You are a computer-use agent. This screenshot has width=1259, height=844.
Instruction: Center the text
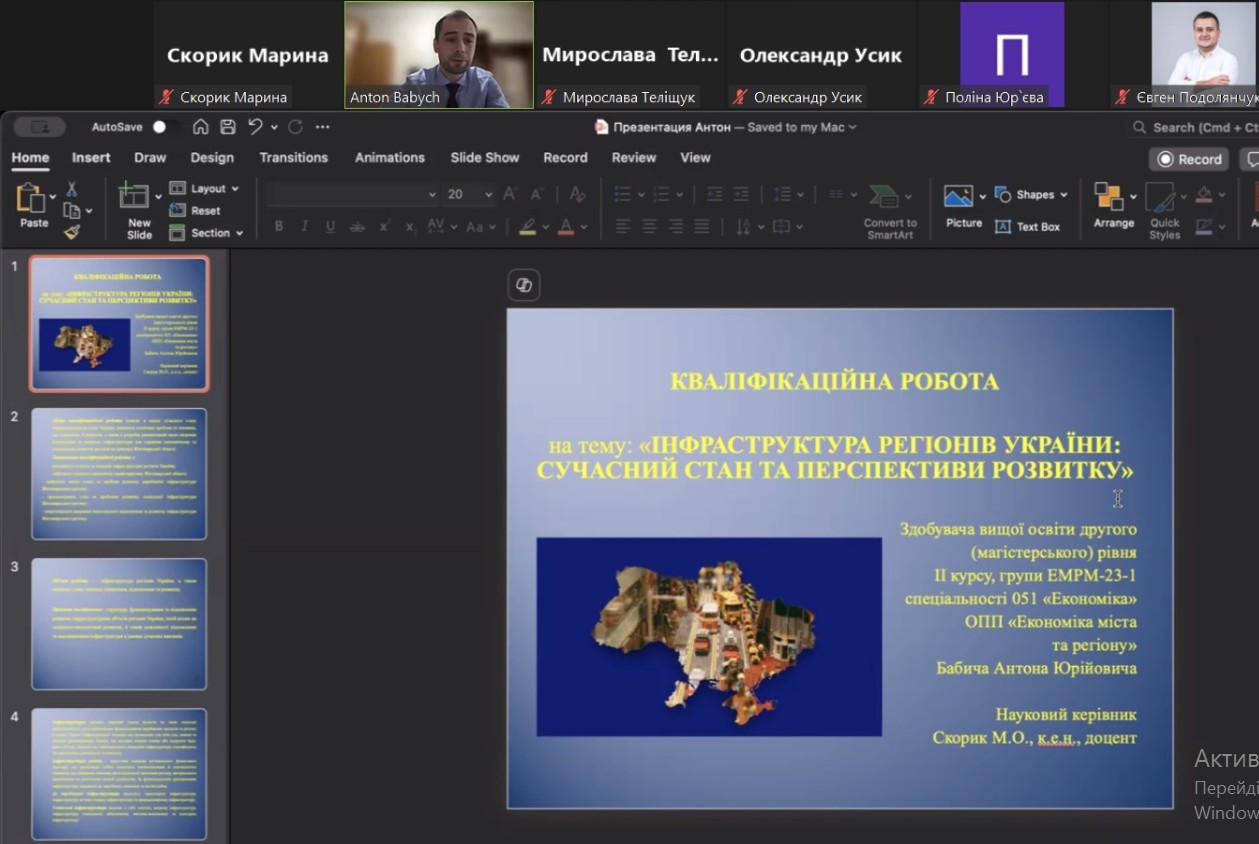pyautogui.click(x=649, y=227)
